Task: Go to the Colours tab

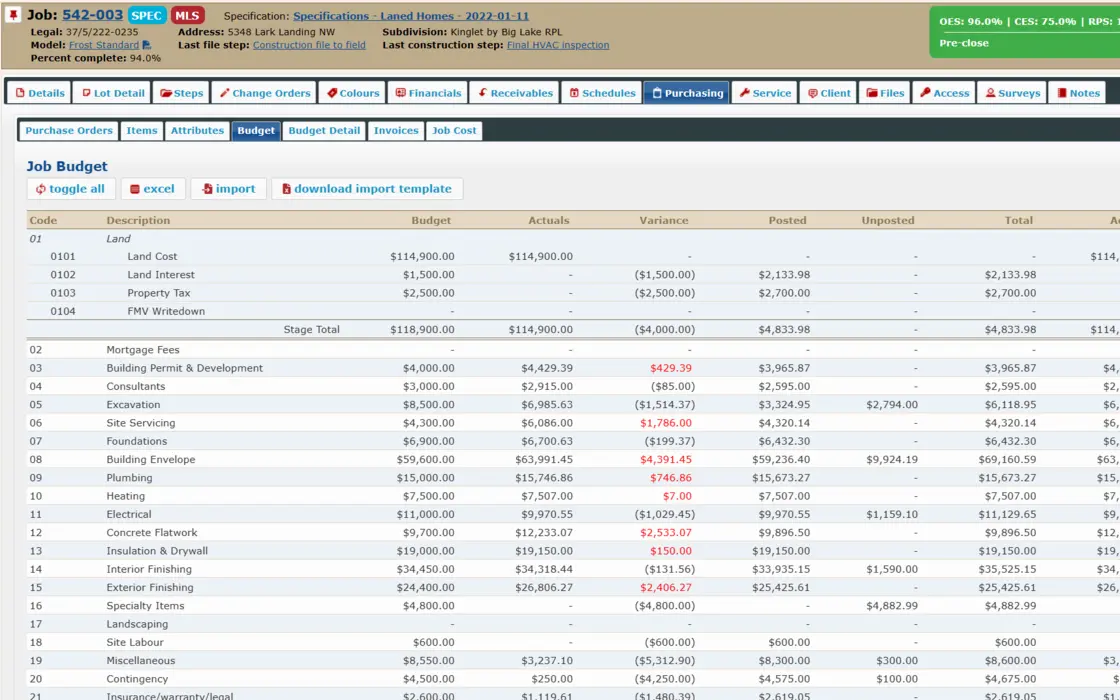Action: (353, 93)
